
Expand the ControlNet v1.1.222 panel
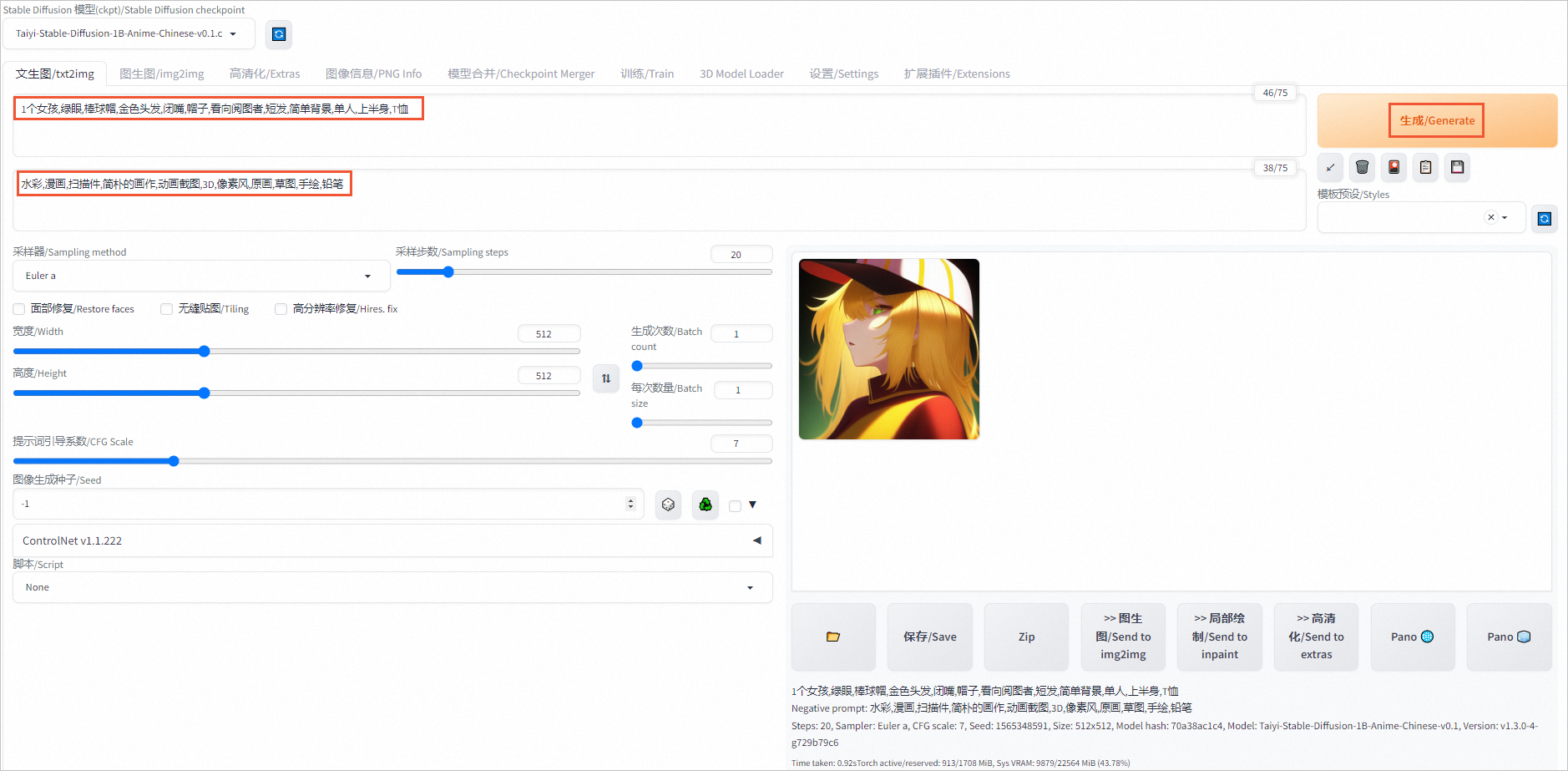pyautogui.click(x=392, y=540)
